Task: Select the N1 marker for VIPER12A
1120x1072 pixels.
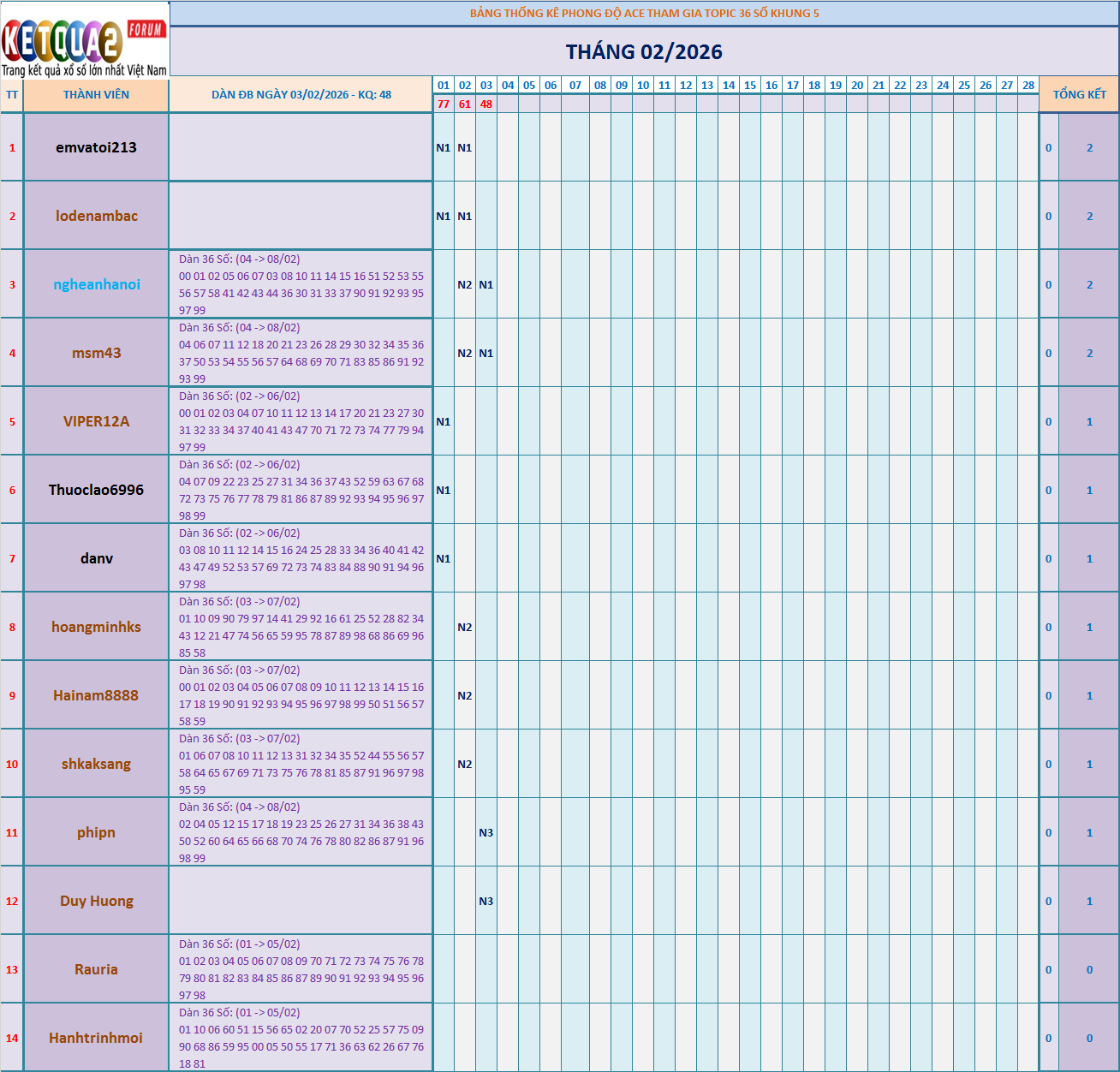Action: 443,420
